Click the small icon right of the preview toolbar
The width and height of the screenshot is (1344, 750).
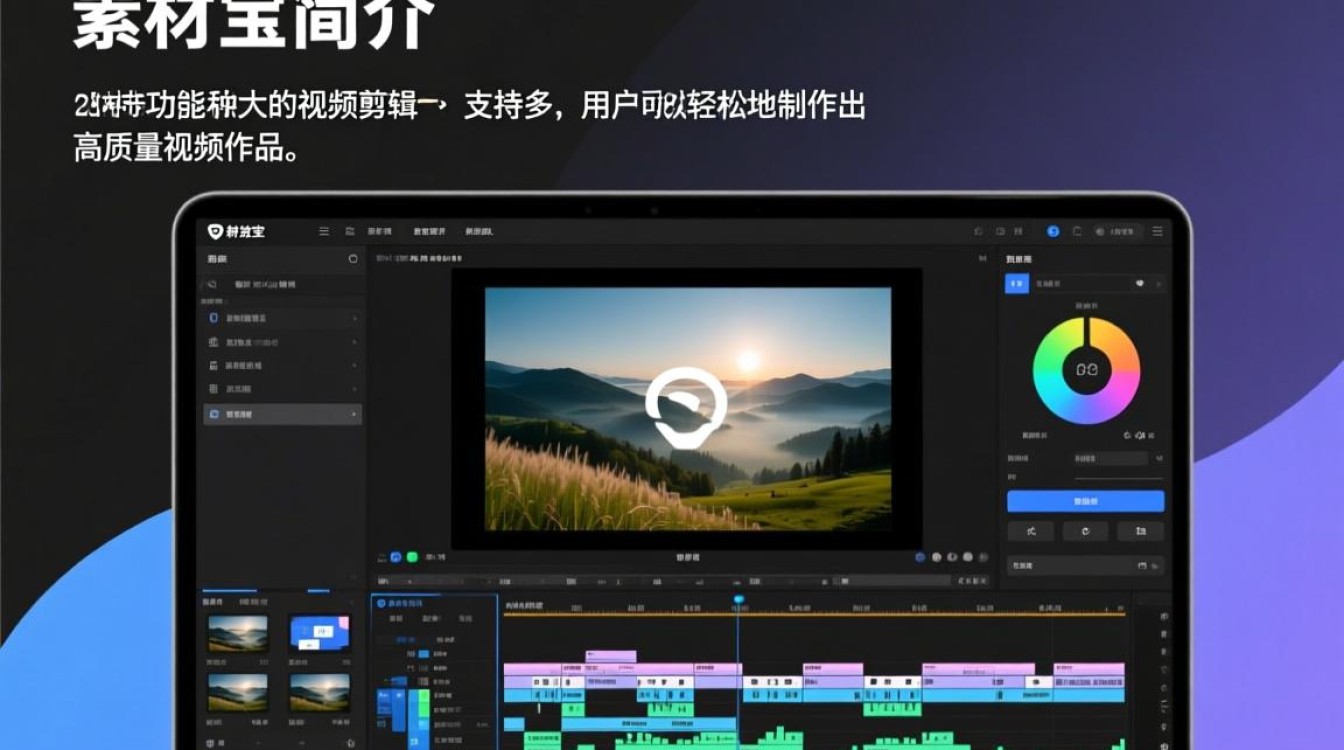[x=982, y=259]
